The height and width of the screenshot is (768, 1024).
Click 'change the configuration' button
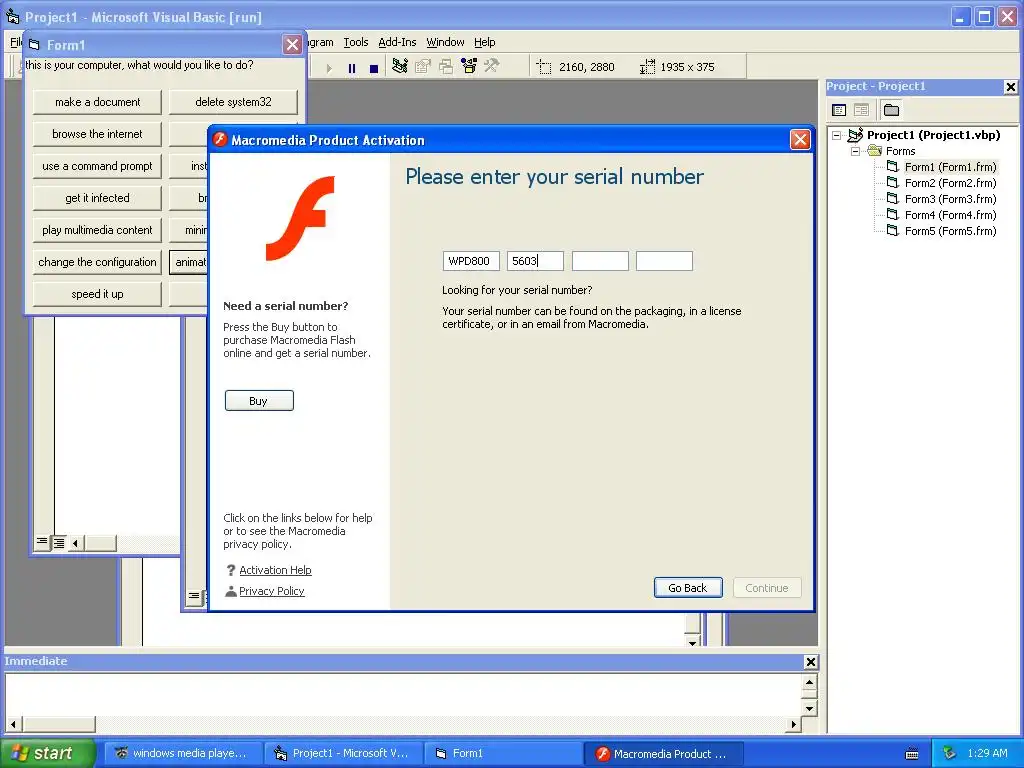[x=97, y=262]
